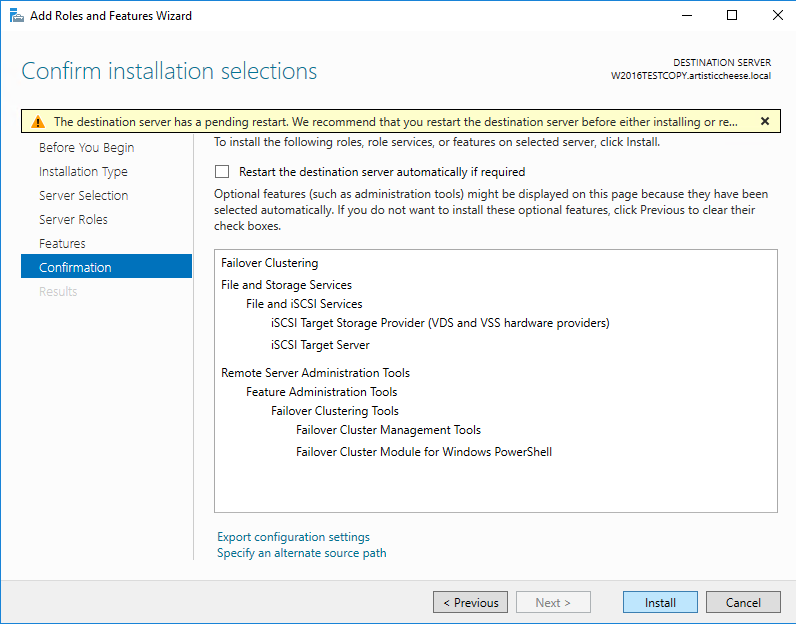Open the Installation Type page
The height and width of the screenshot is (624, 796).
pyautogui.click(x=83, y=172)
